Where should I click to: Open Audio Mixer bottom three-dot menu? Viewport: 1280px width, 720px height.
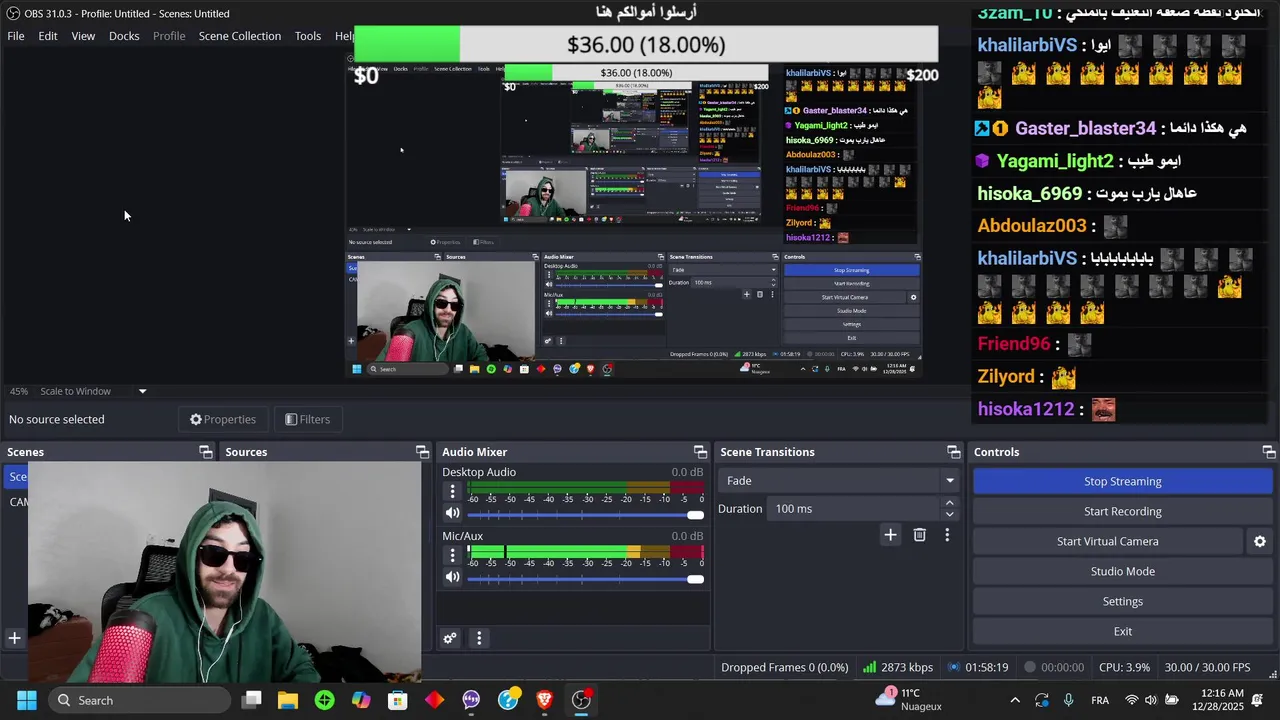tap(479, 638)
